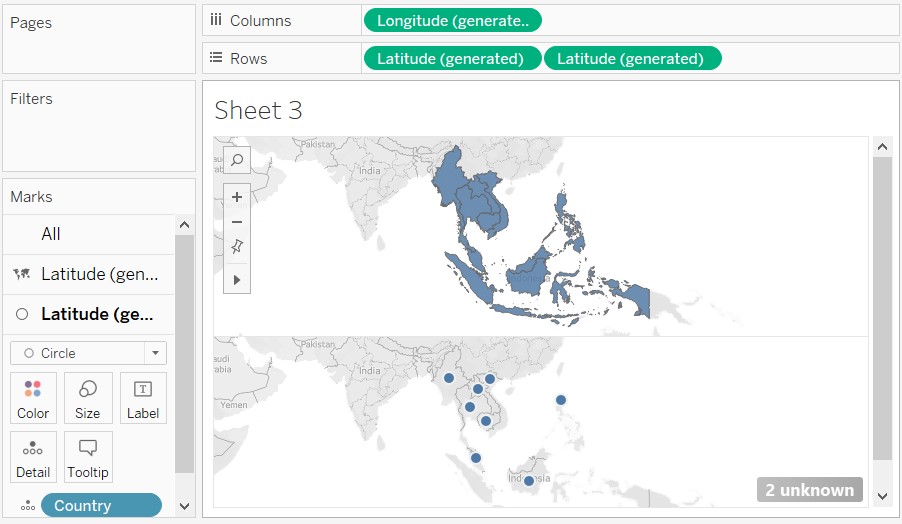Click the circle icon beside the bold Latitude tab

click(x=22, y=314)
